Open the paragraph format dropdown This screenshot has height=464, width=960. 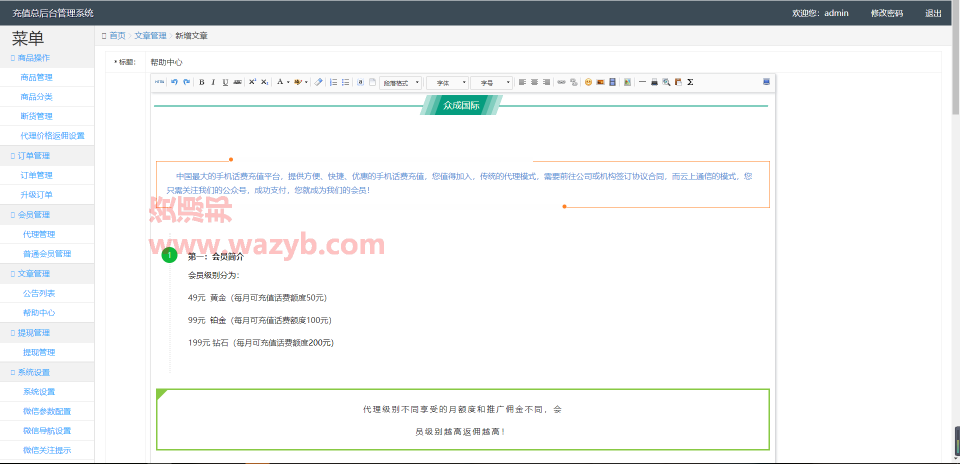pos(401,82)
